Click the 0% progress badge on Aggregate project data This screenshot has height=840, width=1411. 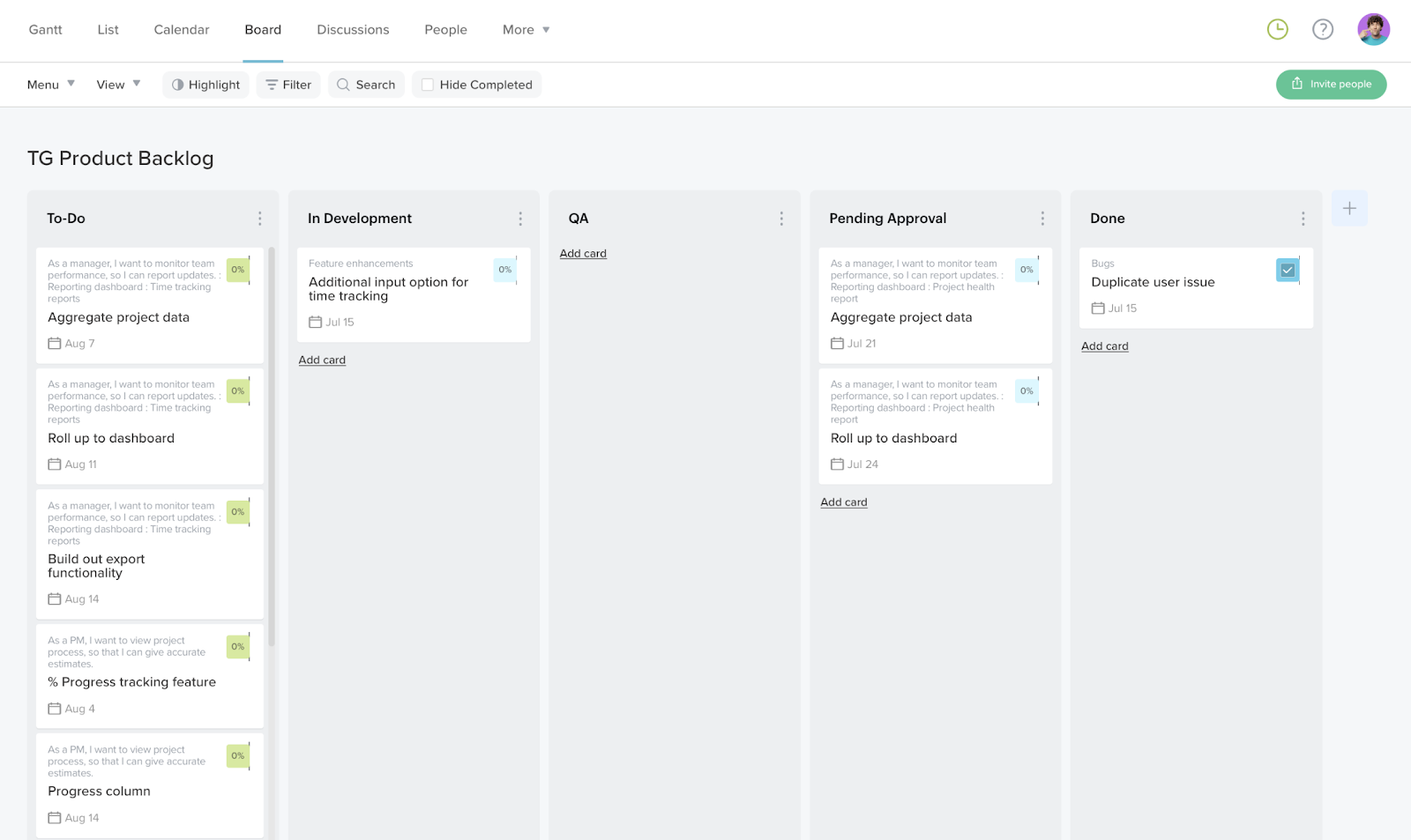[x=238, y=270]
